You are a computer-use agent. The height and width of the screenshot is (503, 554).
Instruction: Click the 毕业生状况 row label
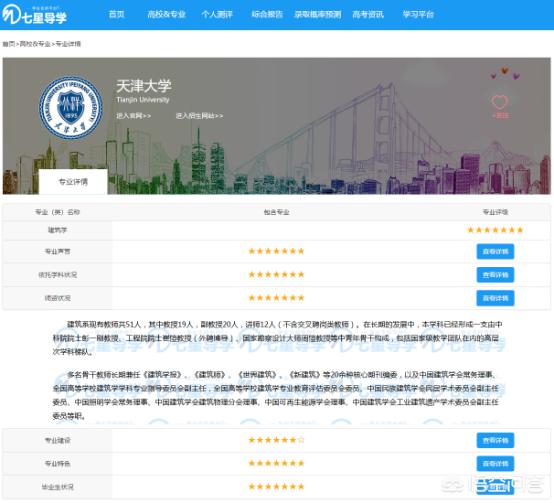(57, 487)
